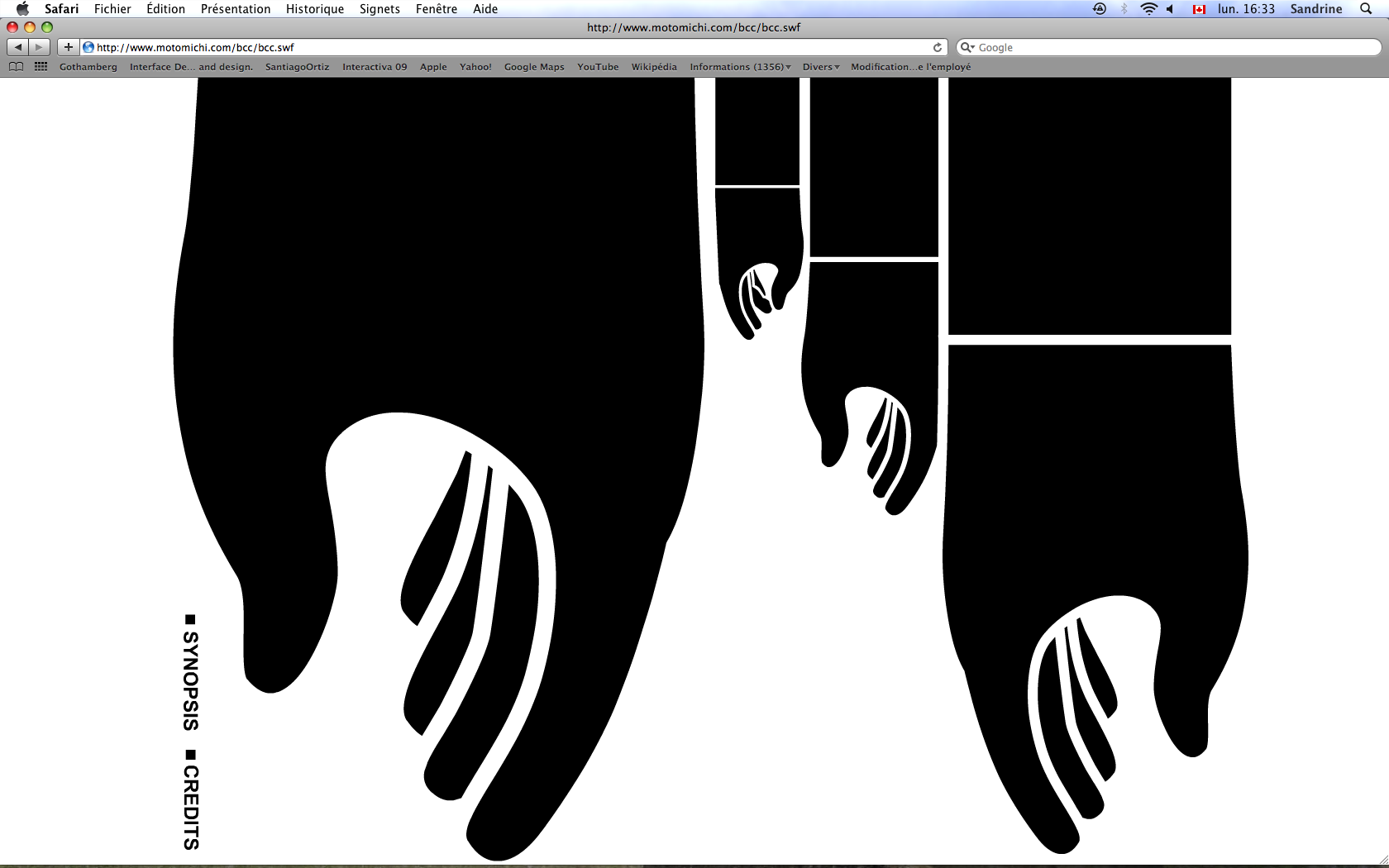Expand the Divers bookmark folder
This screenshot has height=868, width=1389.
tap(821, 67)
